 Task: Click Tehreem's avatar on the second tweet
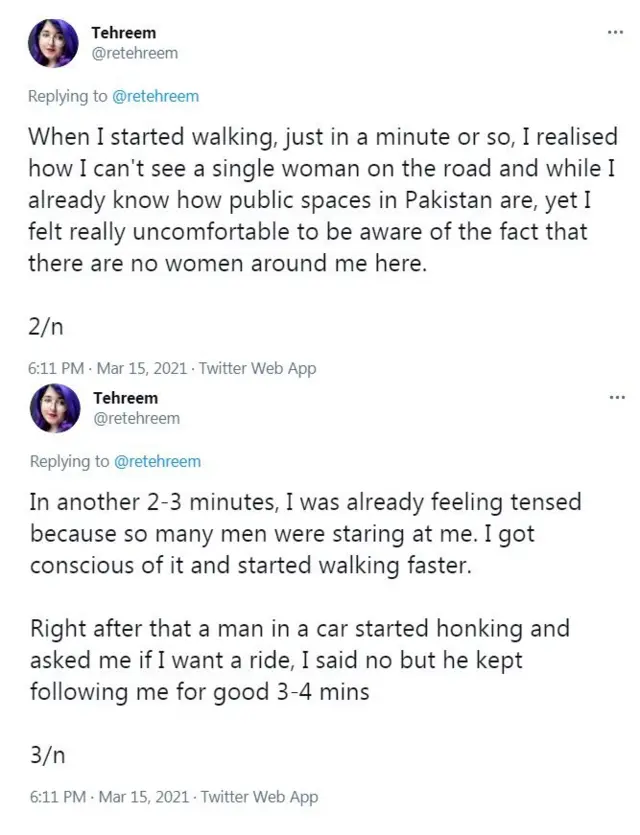click(x=54, y=409)
